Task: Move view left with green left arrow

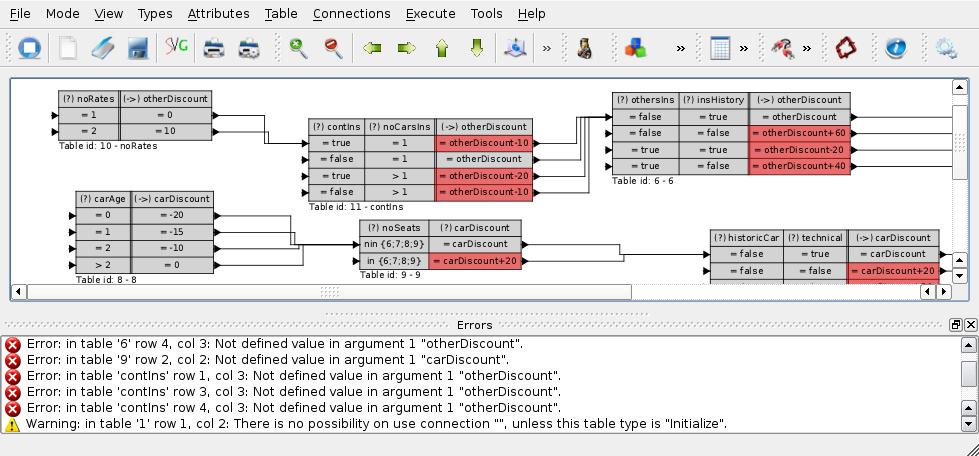Action: click(x=372, y=48)
